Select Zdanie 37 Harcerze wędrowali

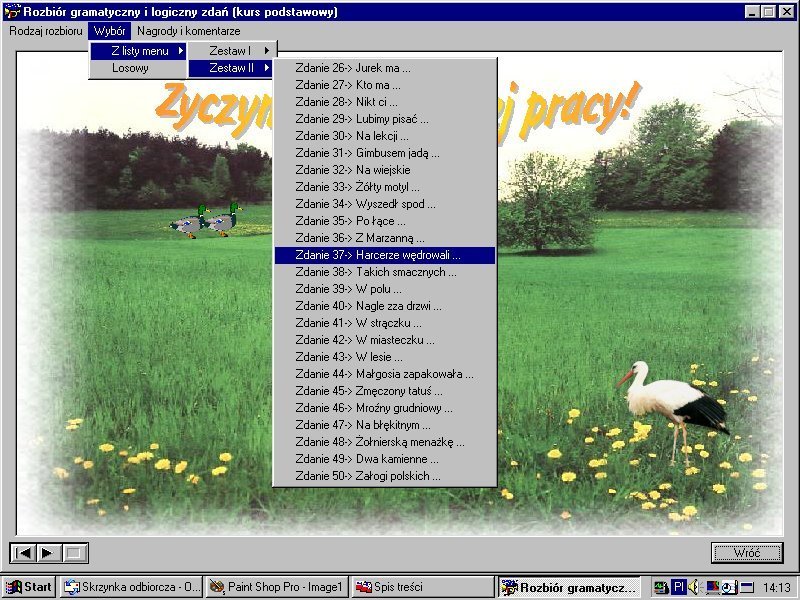point(384,255)
